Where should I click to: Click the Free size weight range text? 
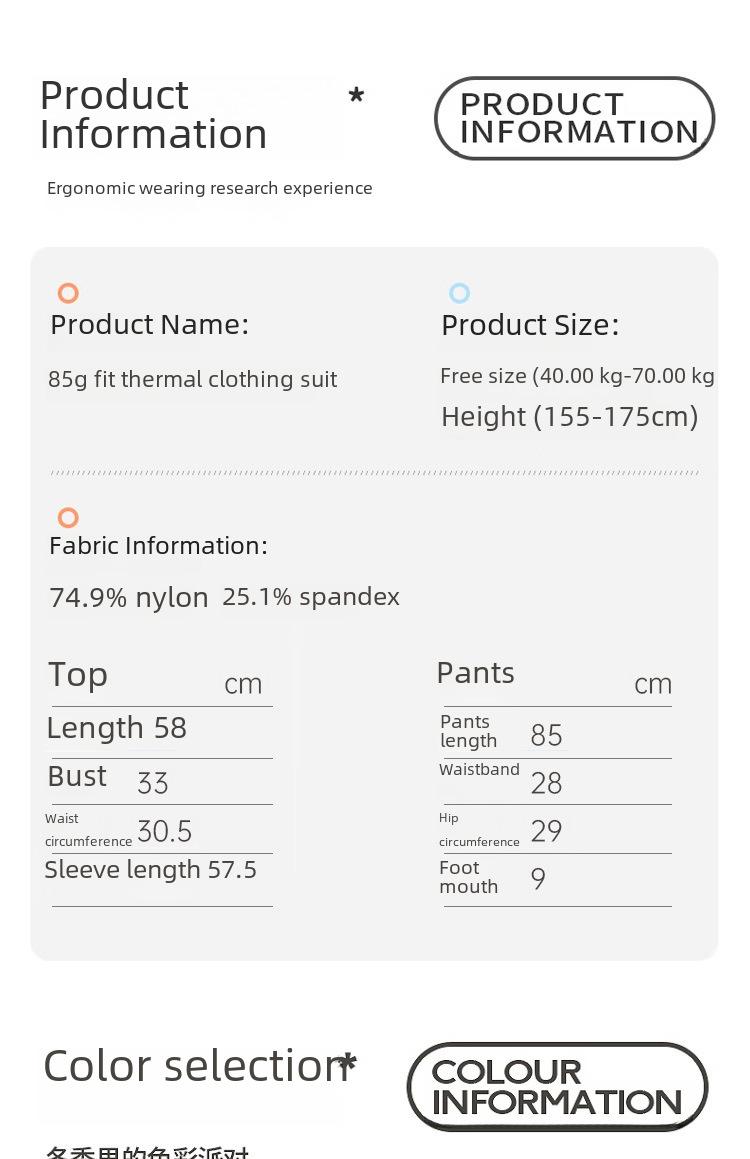coord(577,375)
